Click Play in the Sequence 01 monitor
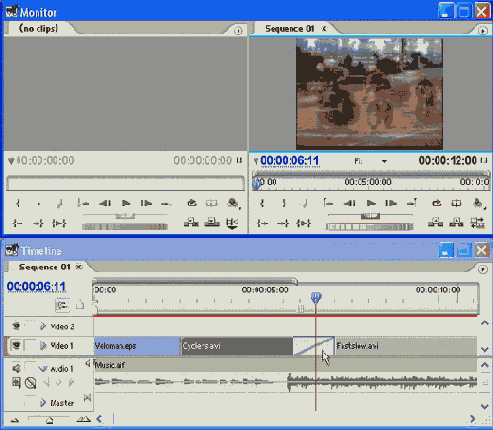The width and height of the screenshot is (493, 430). coord(370,203)
